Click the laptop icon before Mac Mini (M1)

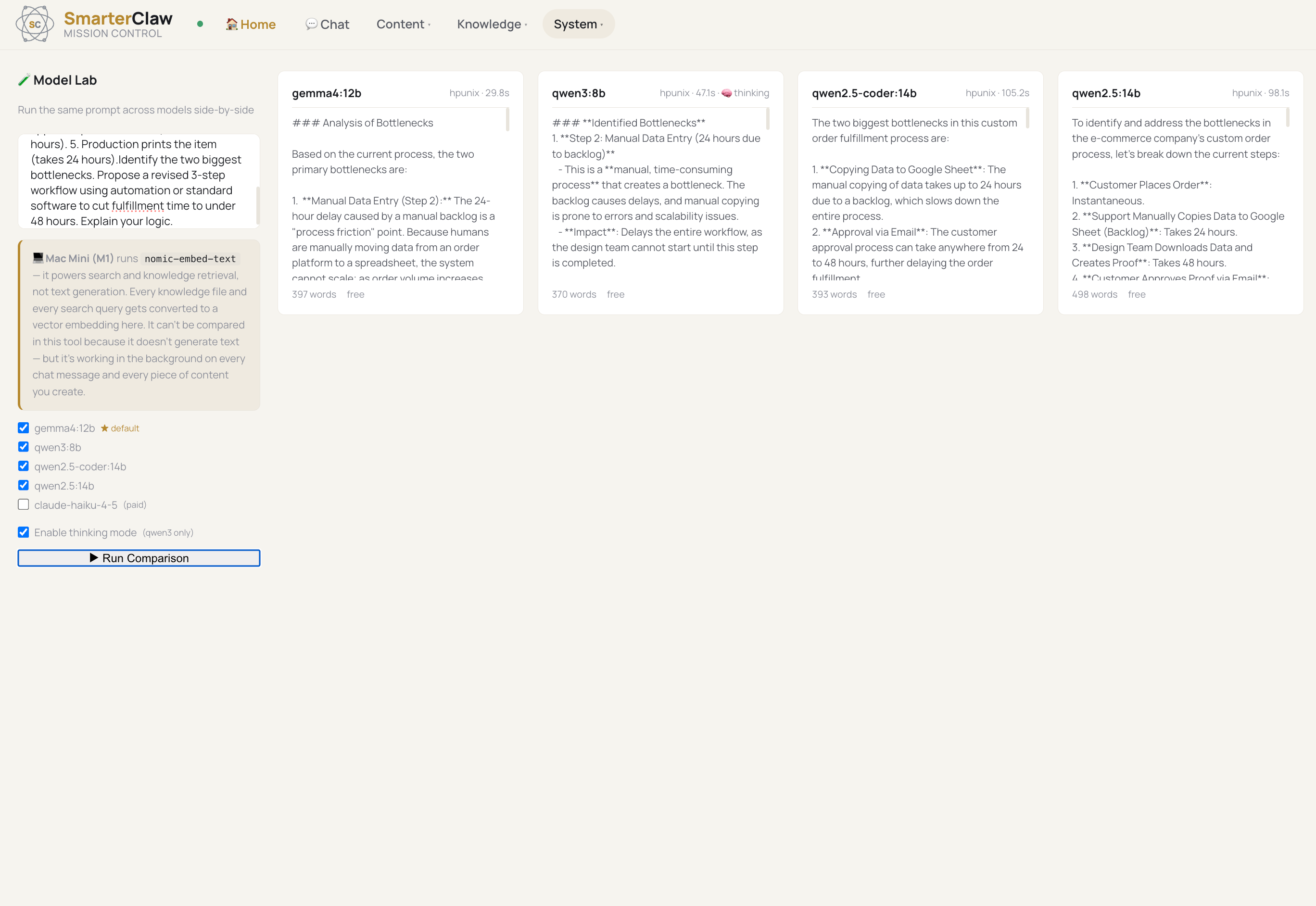pos(38,258)
